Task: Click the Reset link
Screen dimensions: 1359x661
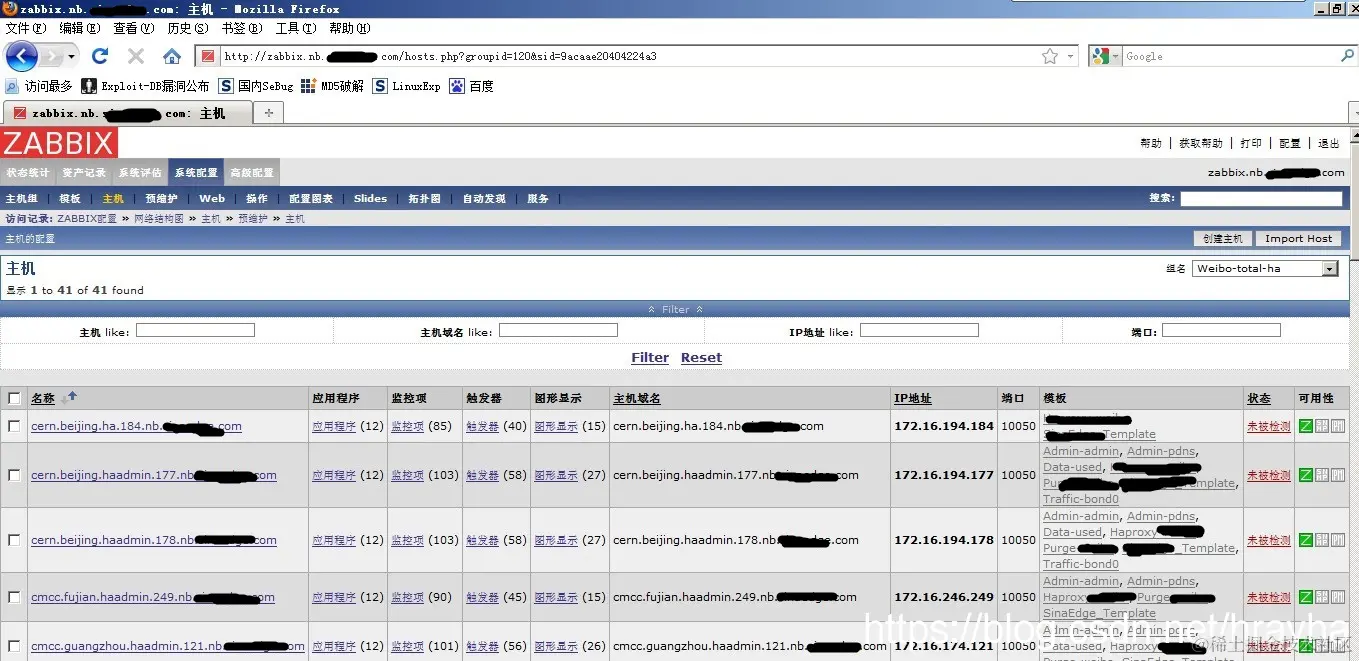Action: click(701, 357)
